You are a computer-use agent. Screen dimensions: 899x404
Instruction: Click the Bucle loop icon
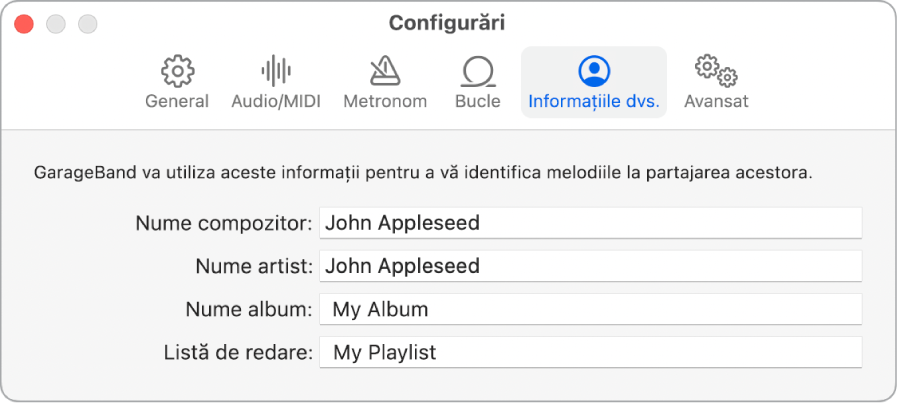click(477, 71)
